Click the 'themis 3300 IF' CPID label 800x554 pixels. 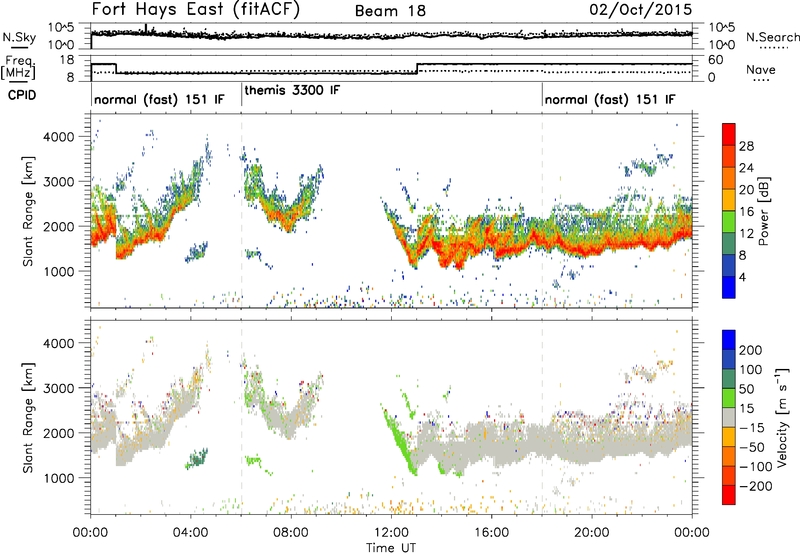pyautogui.click(x=292, y=90)
